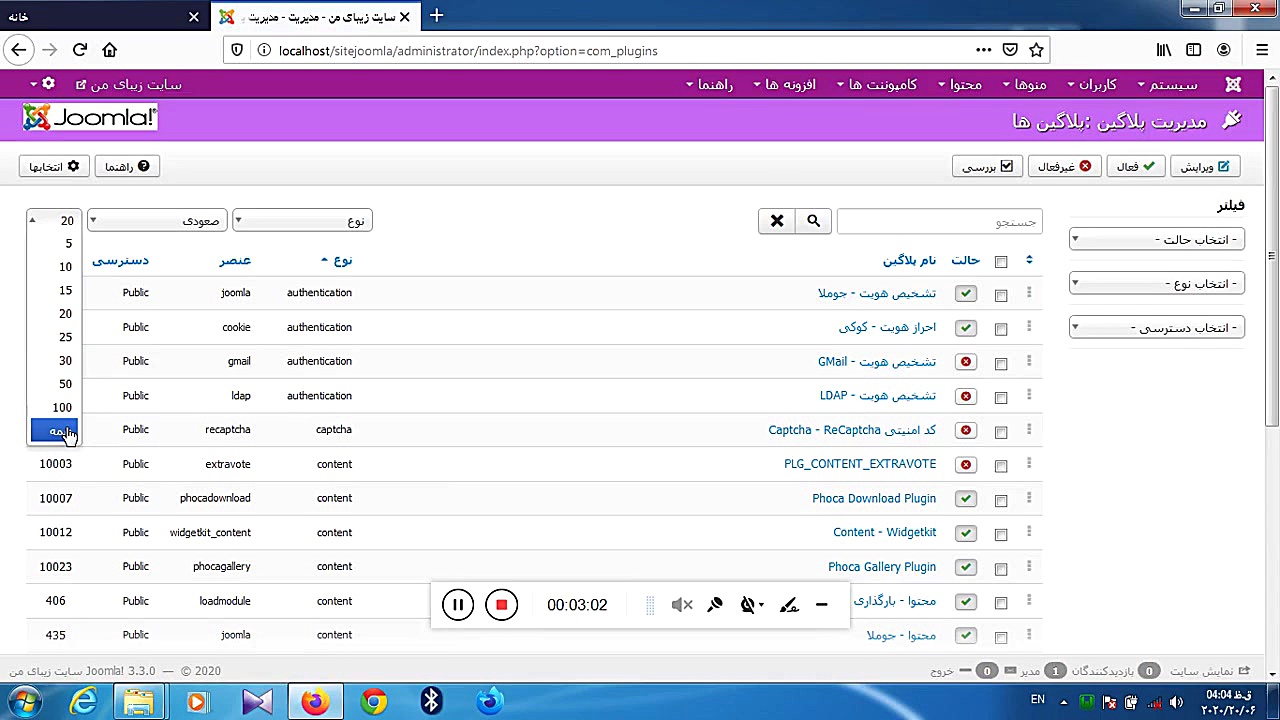Click the Joomla icon in the admin menu bar
Viewport: 1280px width, 720px height.
click(x=1233, y=85)
